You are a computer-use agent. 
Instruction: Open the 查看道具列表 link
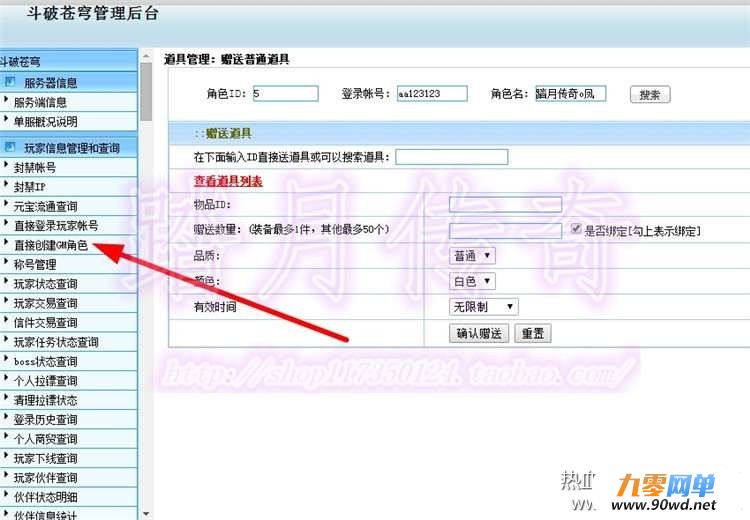(x=228, y=181)
